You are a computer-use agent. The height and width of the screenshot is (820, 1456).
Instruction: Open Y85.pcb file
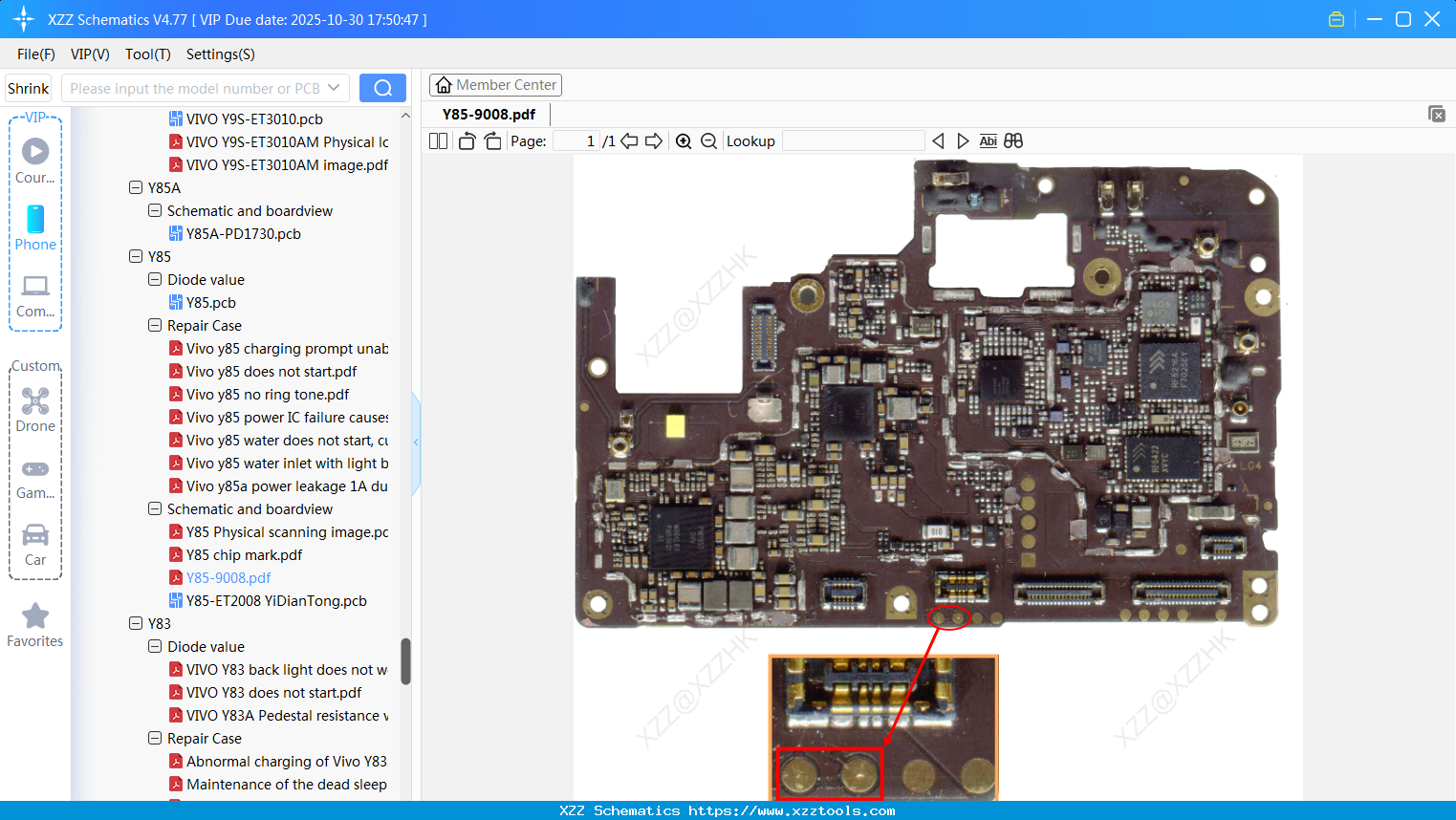[x=211, y=302]
